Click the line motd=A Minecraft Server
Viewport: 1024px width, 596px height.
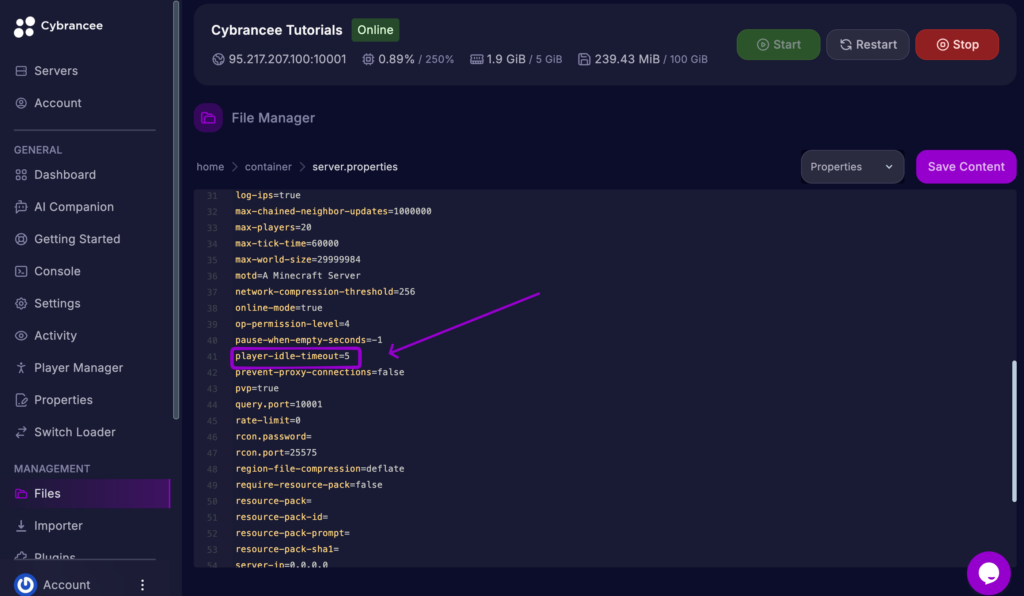[x=297, y=275]
